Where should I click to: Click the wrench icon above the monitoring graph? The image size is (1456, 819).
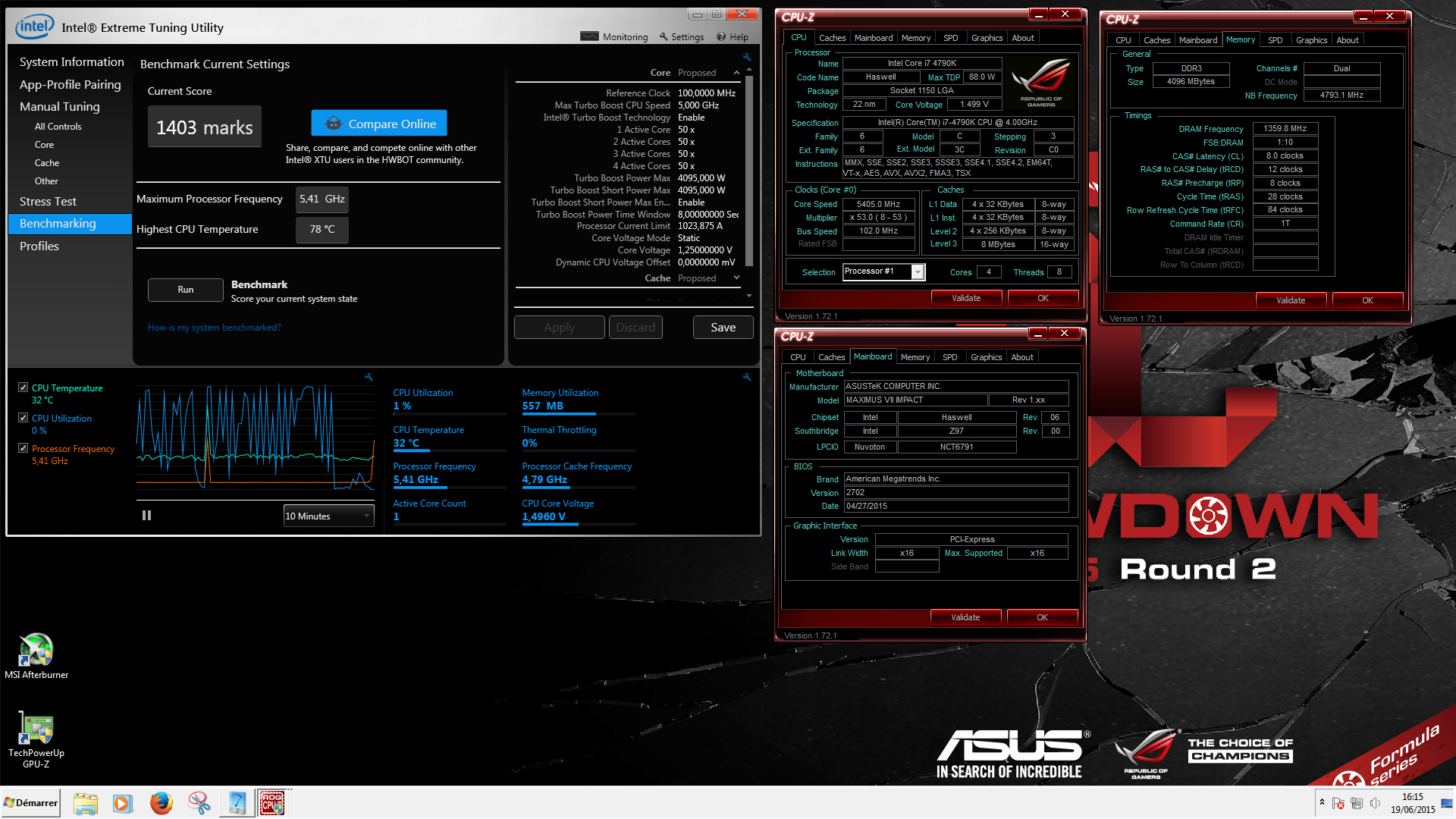tap(369, 377)
